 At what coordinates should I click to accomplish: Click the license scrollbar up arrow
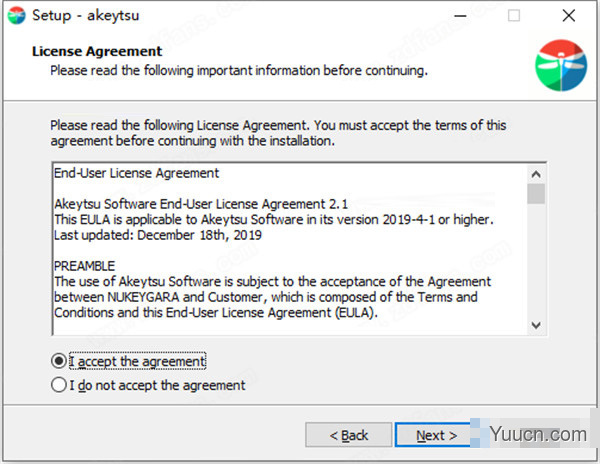click(x=536, y=172)
